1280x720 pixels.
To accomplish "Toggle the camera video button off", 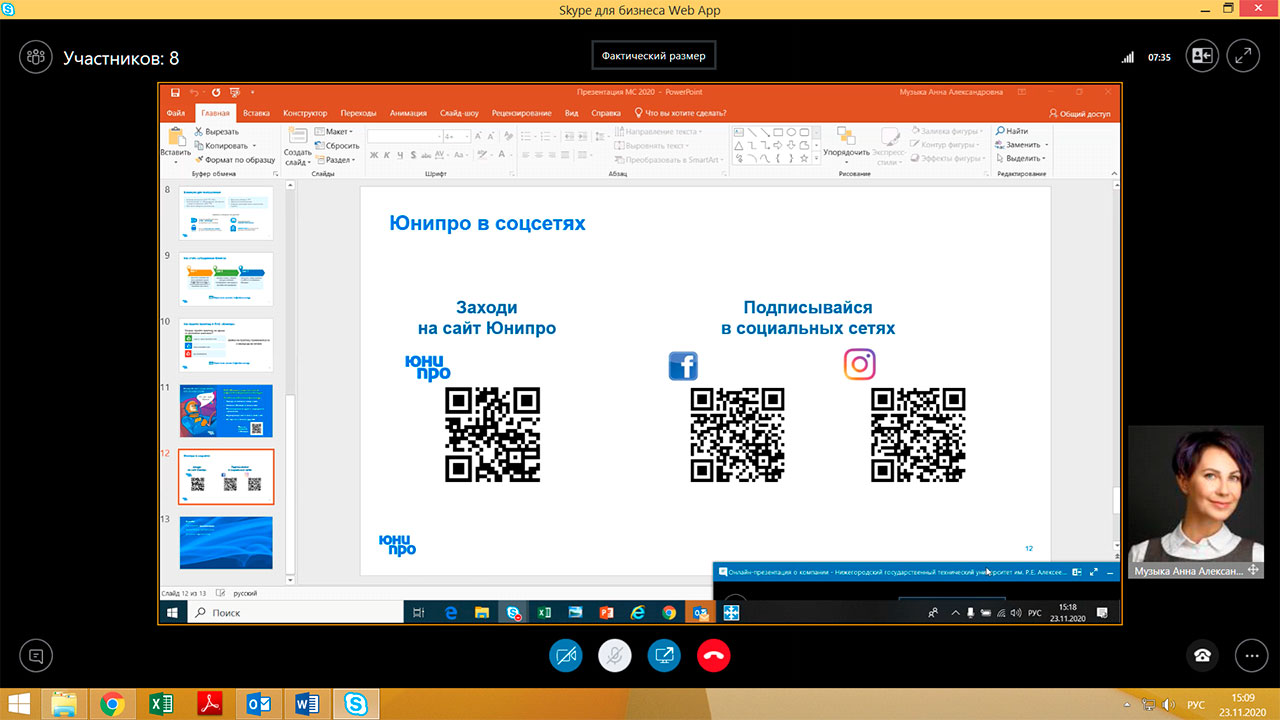I will [x=565, y=656].
